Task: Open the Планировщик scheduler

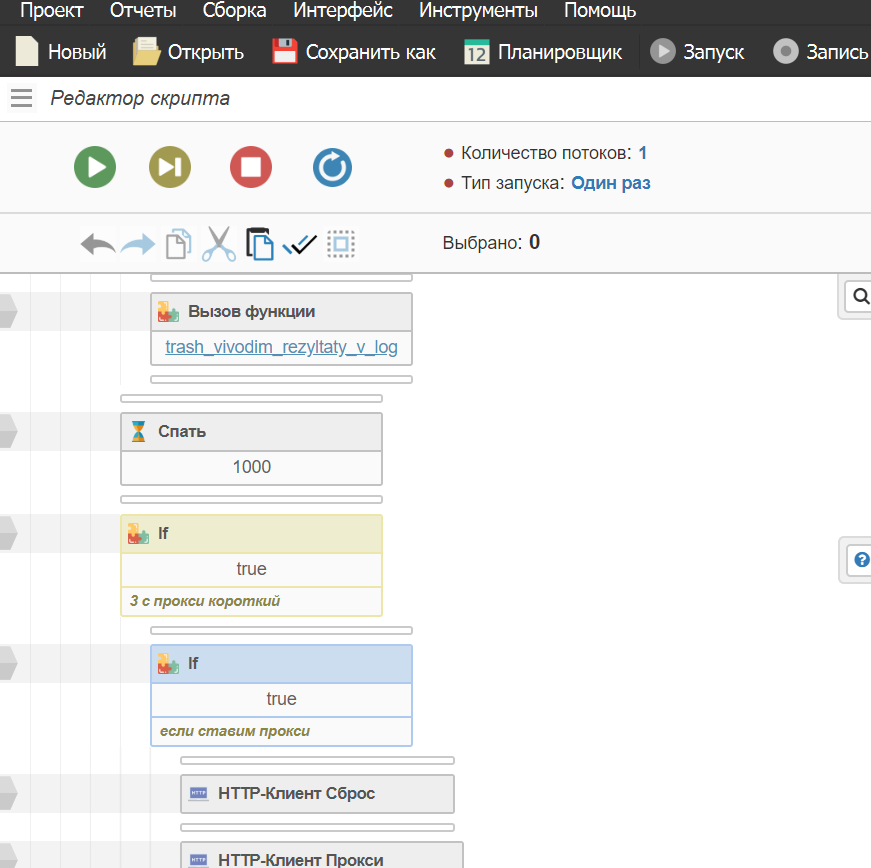Action: click(x=543, y=52)
